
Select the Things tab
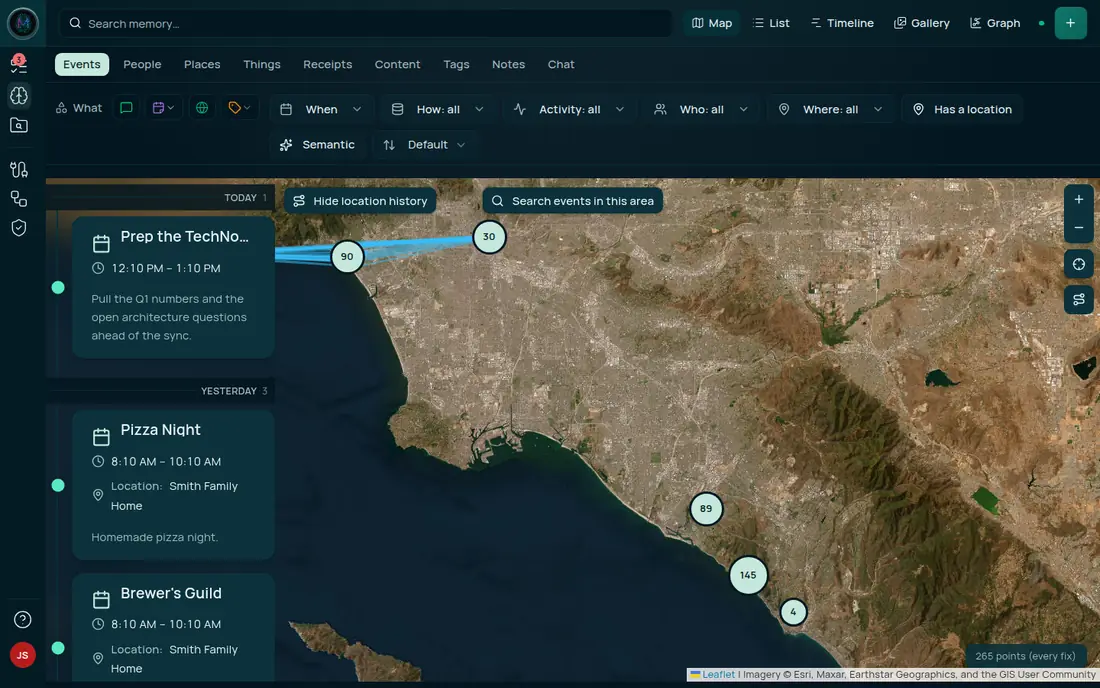click(262, 64)
